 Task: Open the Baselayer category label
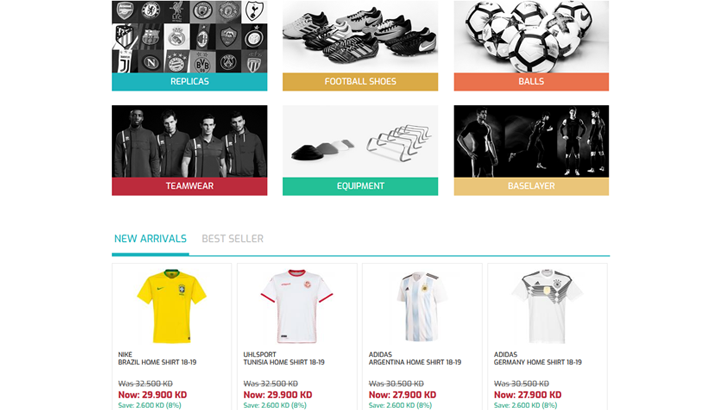click(531, 186)
